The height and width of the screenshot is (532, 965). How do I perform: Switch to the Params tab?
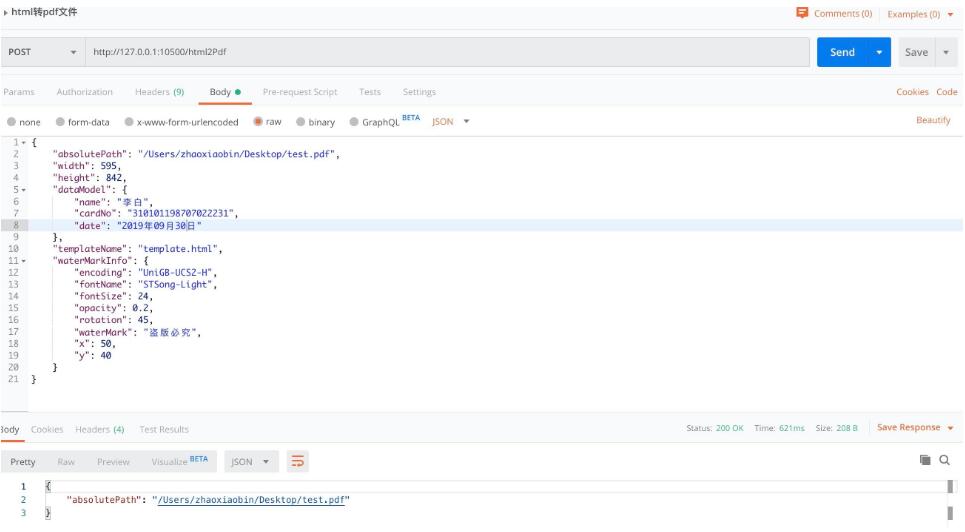coord(18,92)
